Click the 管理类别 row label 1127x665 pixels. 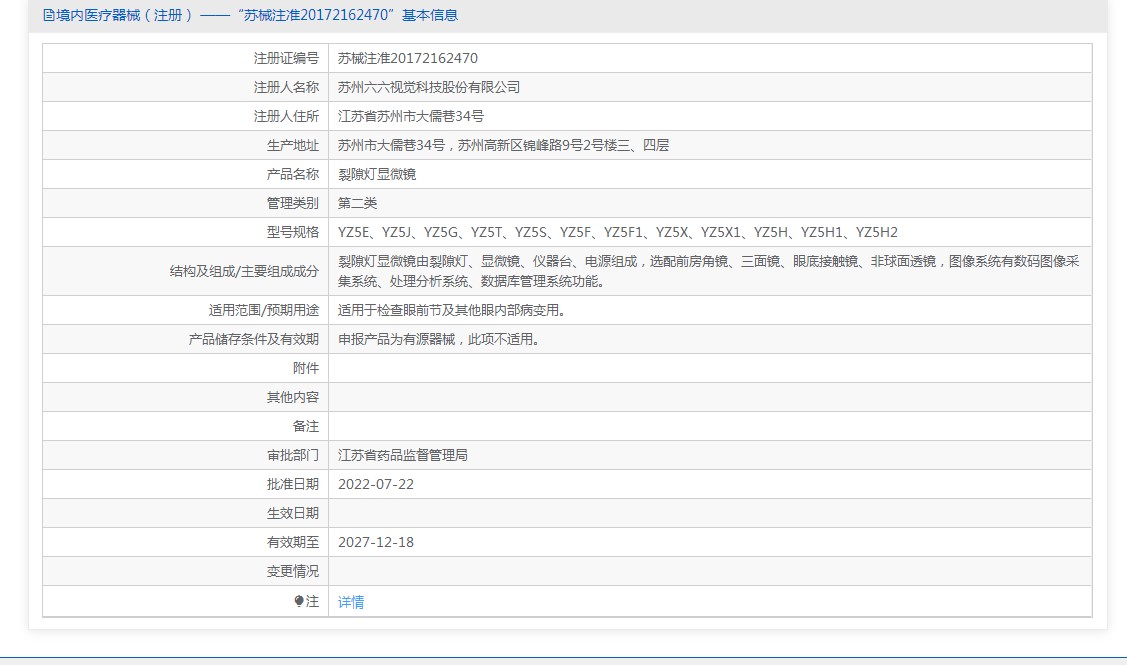[x=293, y=203]
